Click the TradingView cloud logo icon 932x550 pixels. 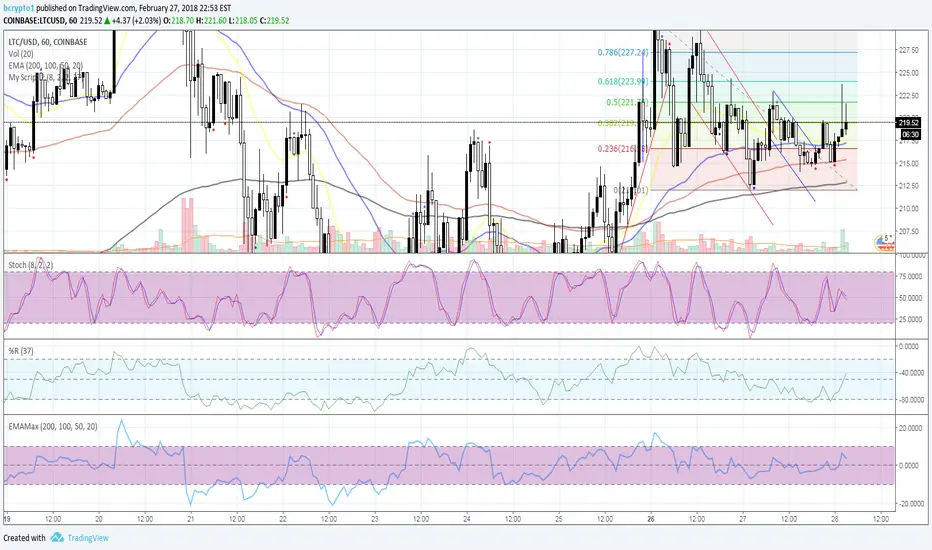pyautogui.click(x=58, y=537)
